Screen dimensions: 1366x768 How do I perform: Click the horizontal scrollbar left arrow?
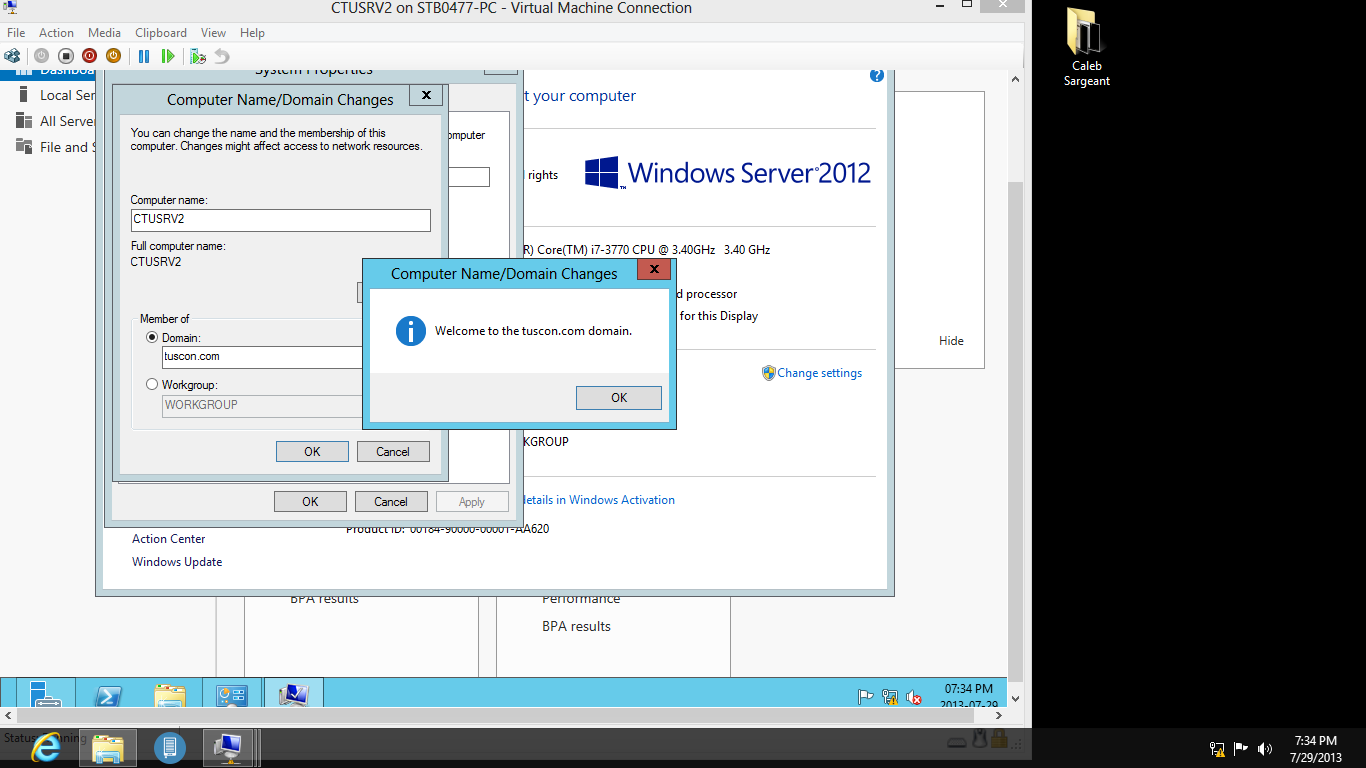pos(8,716)
